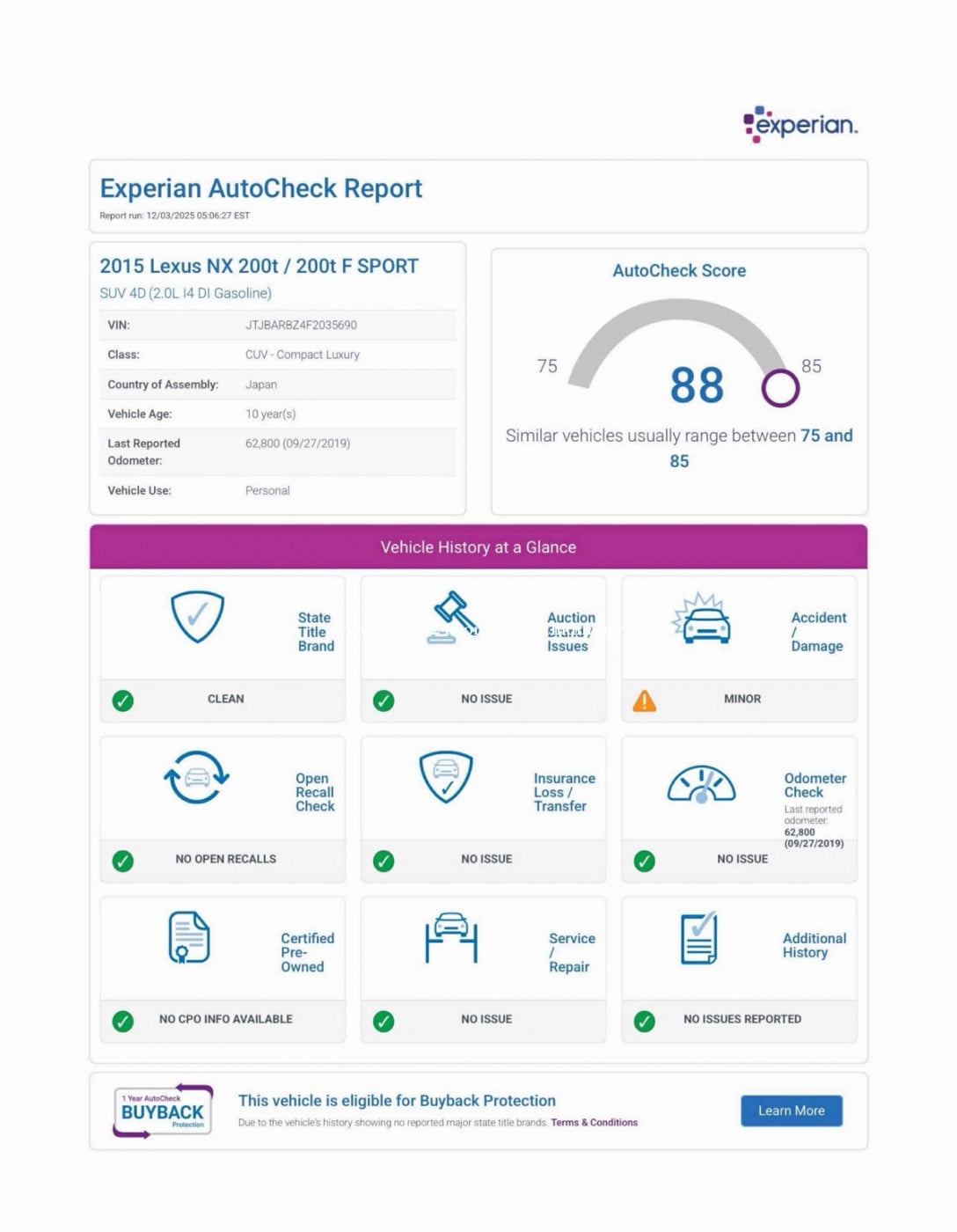Click green checkmark beside CLEAN status
957x1232 pixels.
coord(123,700)
